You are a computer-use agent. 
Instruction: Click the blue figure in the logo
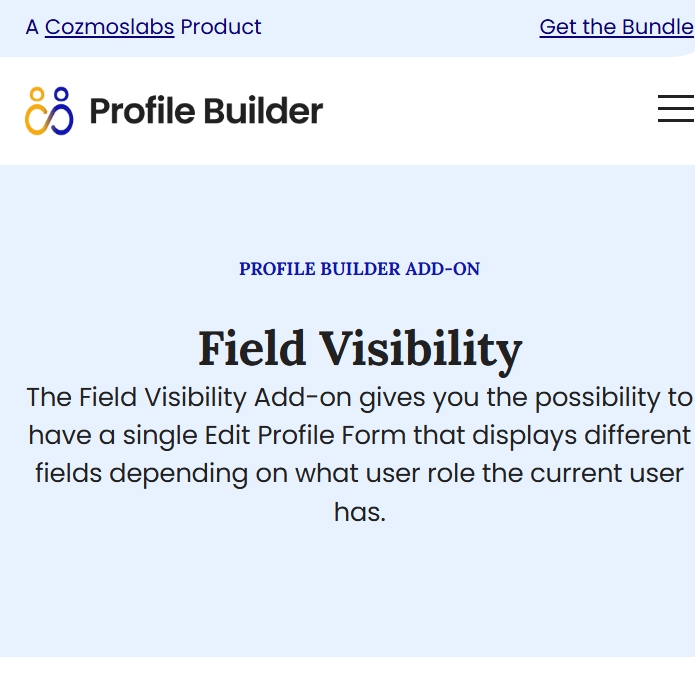[62, 111]
